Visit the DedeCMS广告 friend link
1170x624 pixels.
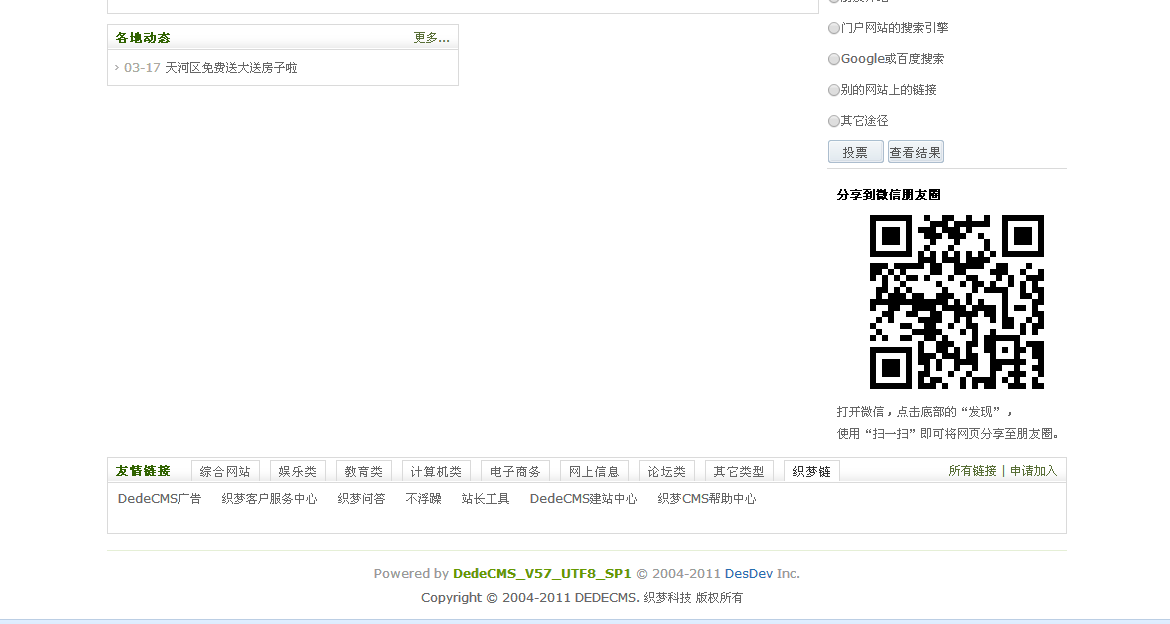(160, 499)
